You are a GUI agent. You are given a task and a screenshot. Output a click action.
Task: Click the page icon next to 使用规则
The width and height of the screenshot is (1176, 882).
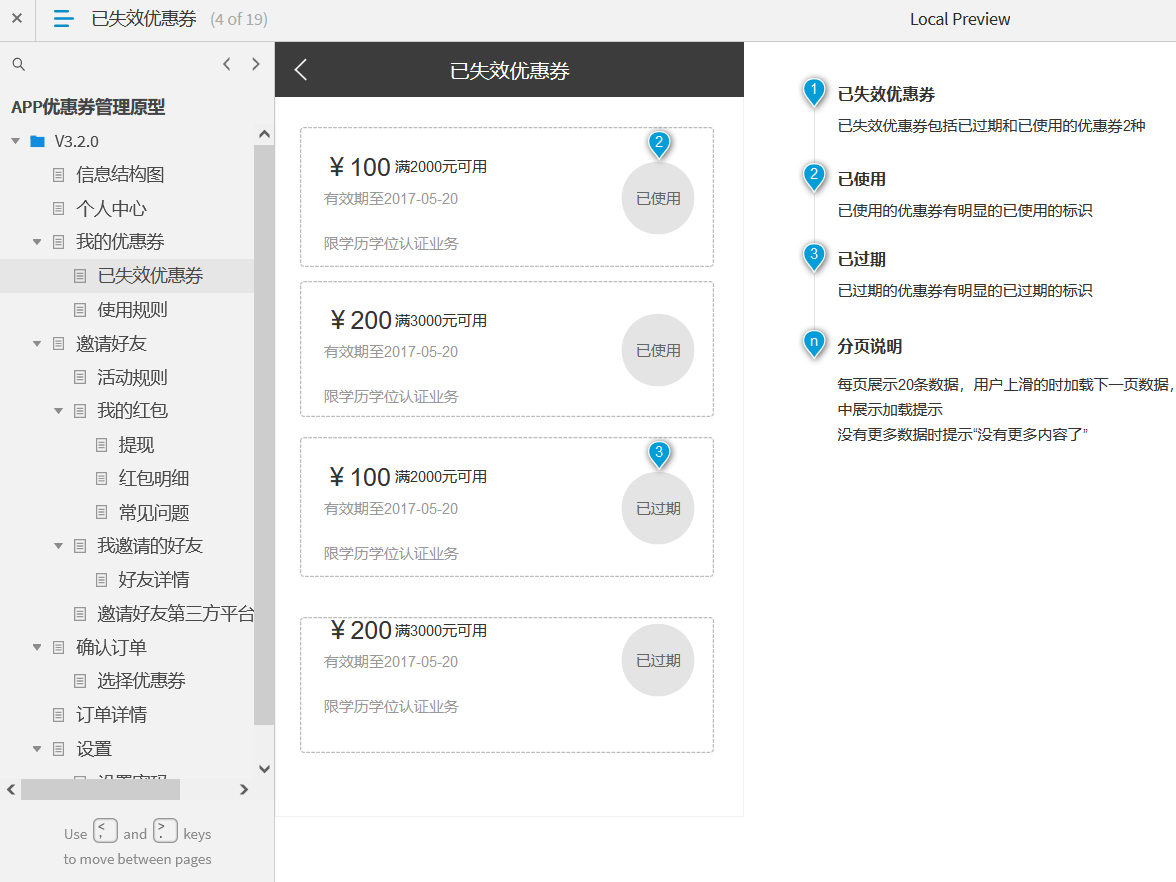pyautogui.click(x=80, y=310)
